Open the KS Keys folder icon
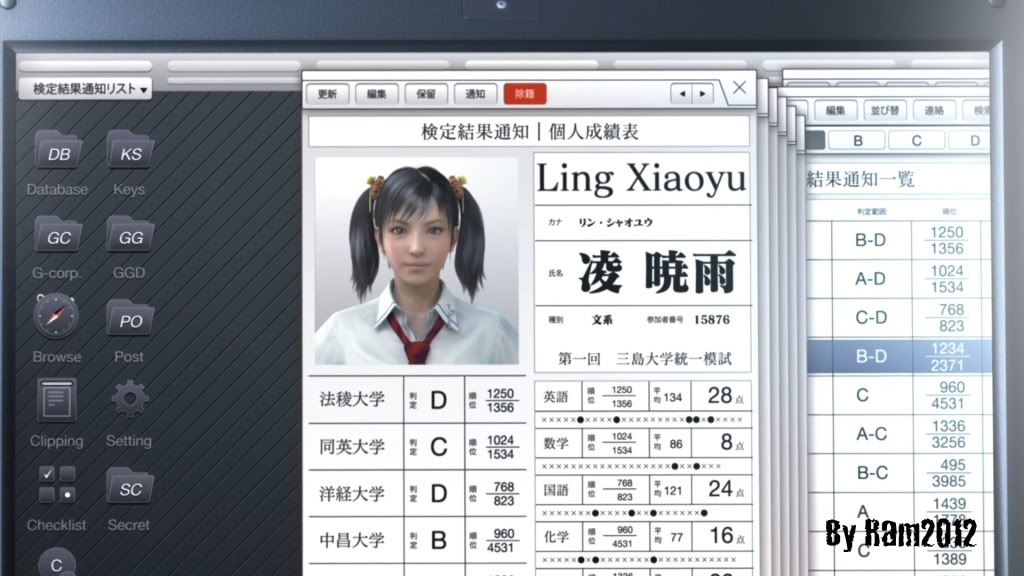Viewport: 1024px width, 576px height. pos(130,151)
